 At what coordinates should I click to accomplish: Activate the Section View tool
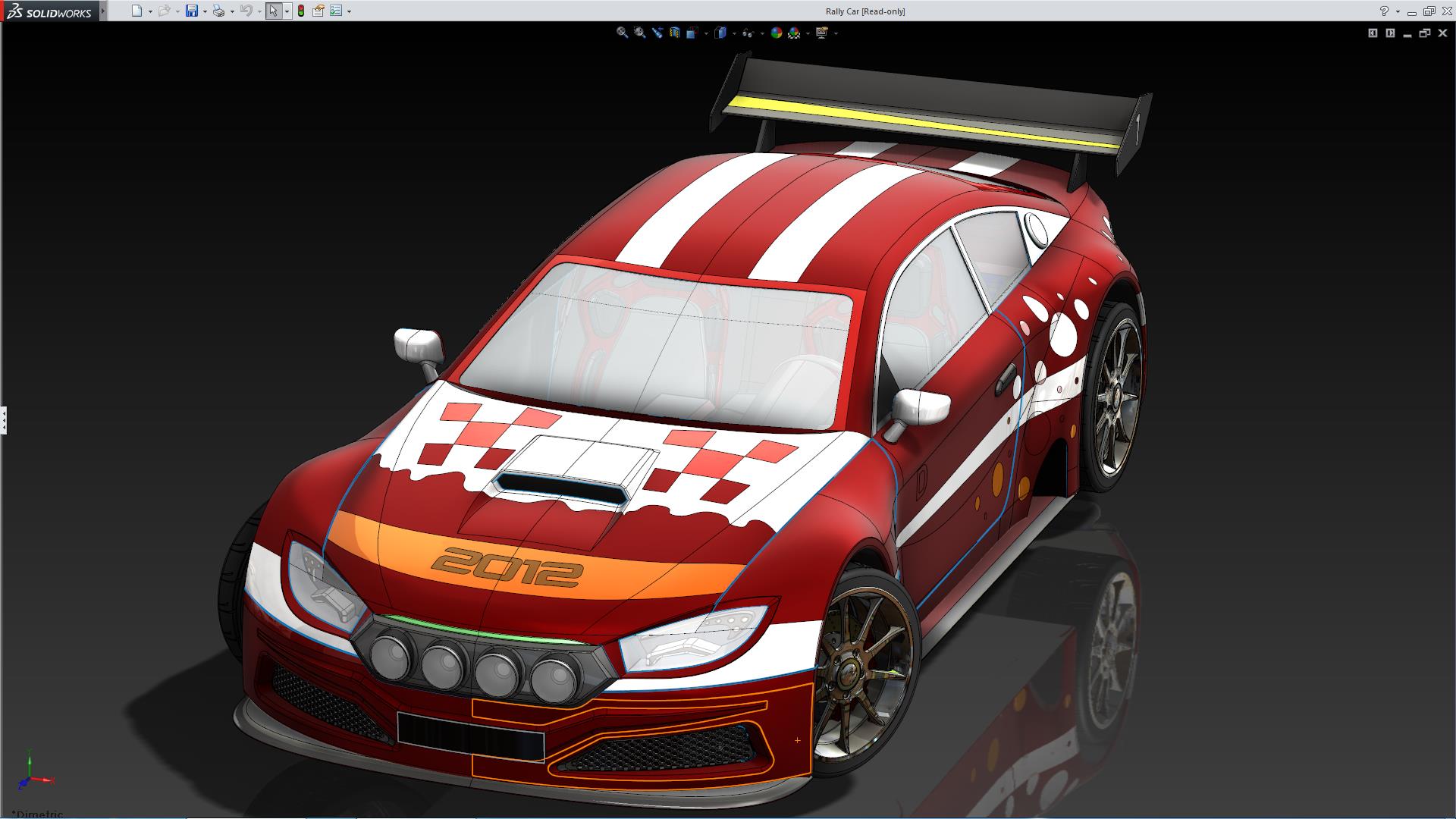[674, 33]
